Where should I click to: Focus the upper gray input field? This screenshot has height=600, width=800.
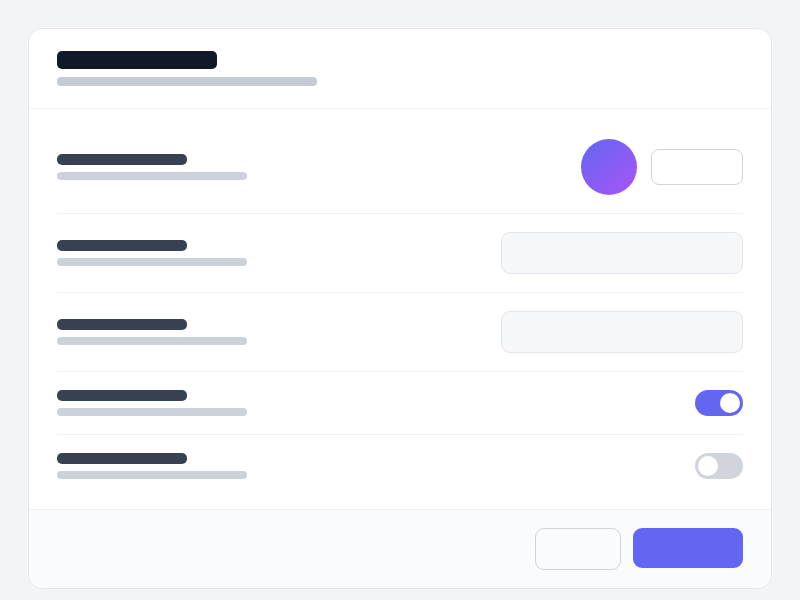point(622,253)
